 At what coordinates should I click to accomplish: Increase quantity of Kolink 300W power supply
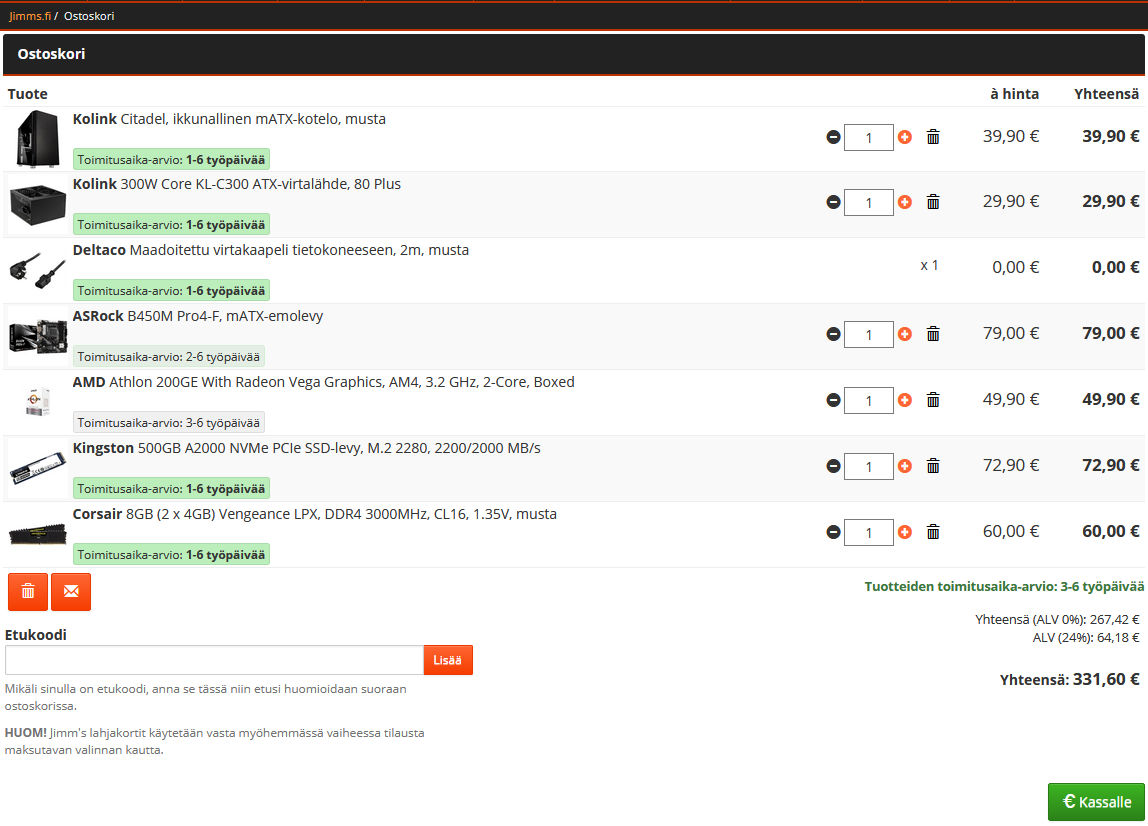point(905,202)
